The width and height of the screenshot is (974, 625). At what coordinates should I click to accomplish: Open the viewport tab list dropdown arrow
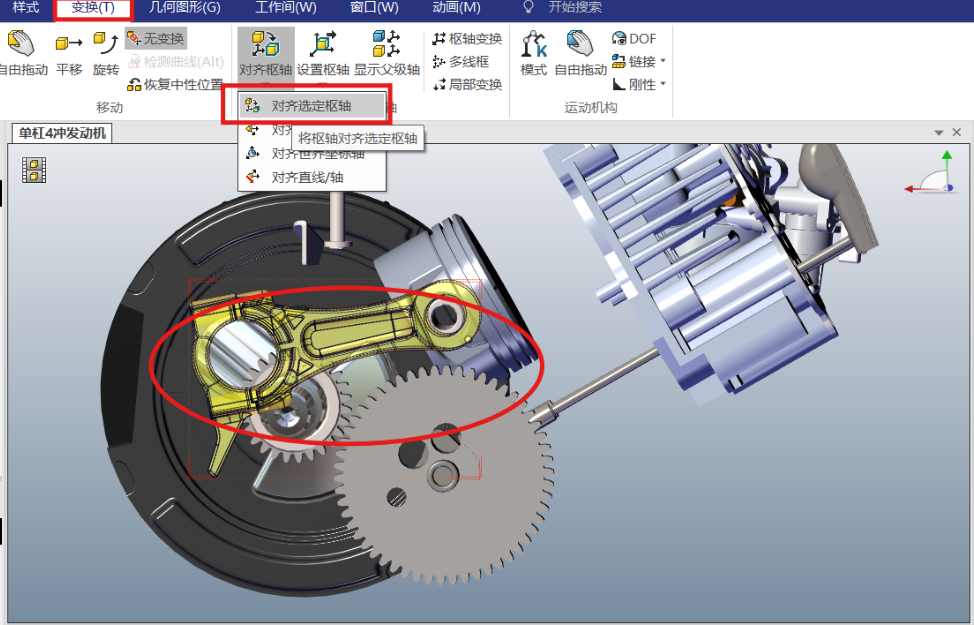click(939, 132)
